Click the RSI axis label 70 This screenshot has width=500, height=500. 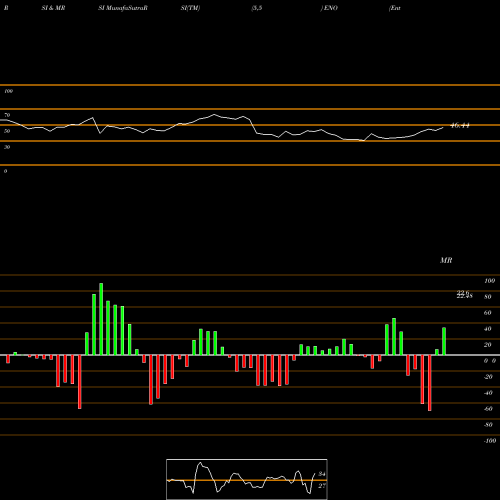[x=7, y=115]
